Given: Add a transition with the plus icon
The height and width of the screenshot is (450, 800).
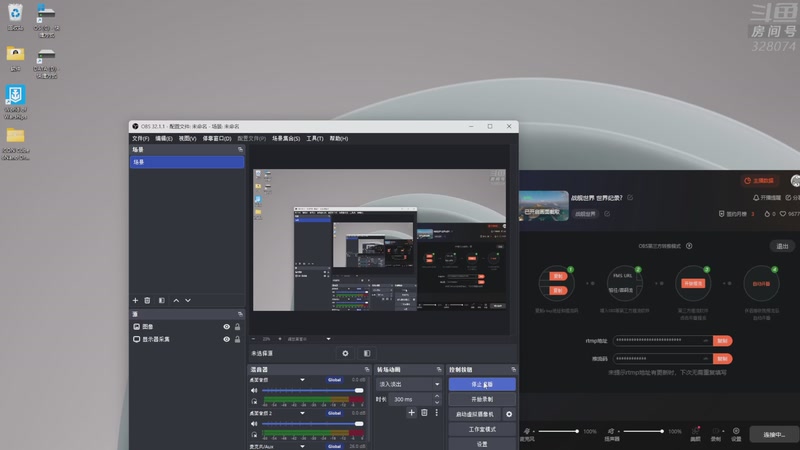Looking at the screenshot, I should (412, 413).
